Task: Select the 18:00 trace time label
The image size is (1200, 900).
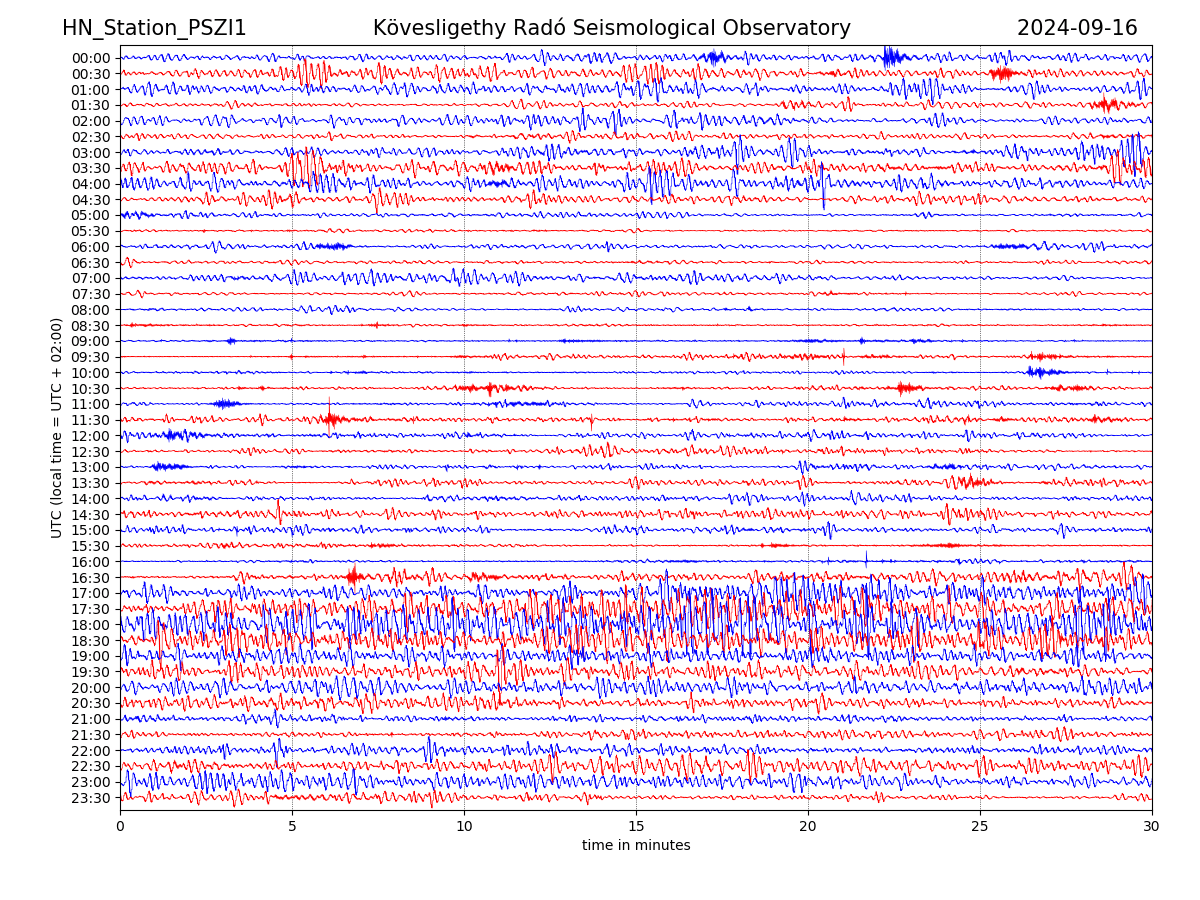Action: 91,625
